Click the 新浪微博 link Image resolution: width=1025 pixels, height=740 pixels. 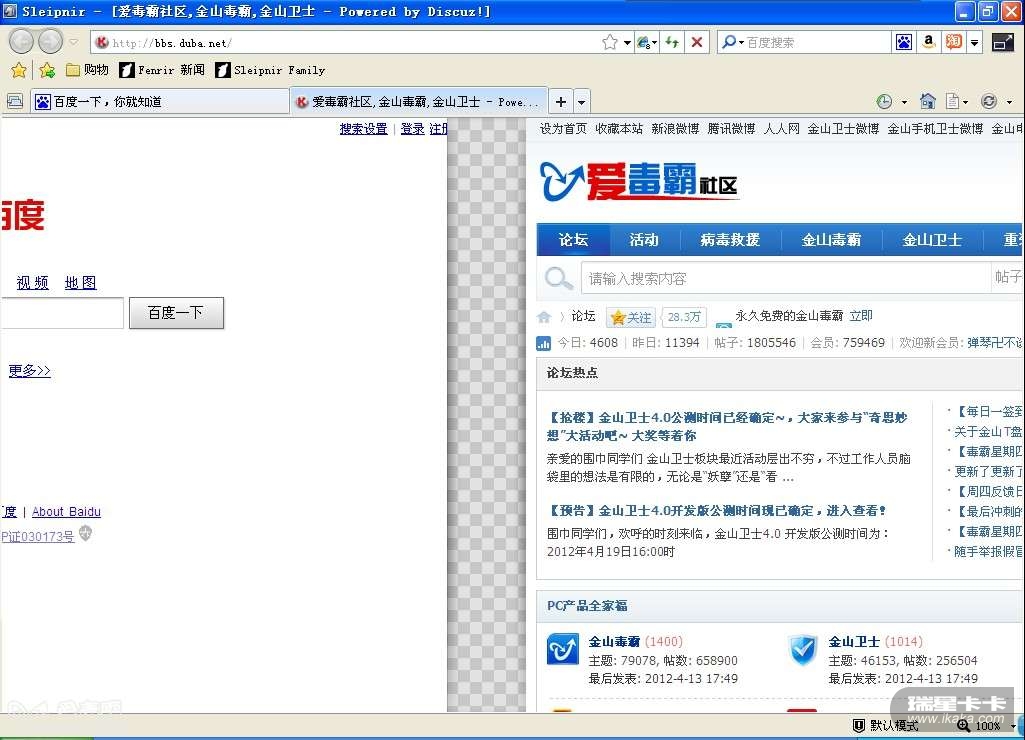pos(675,129)
